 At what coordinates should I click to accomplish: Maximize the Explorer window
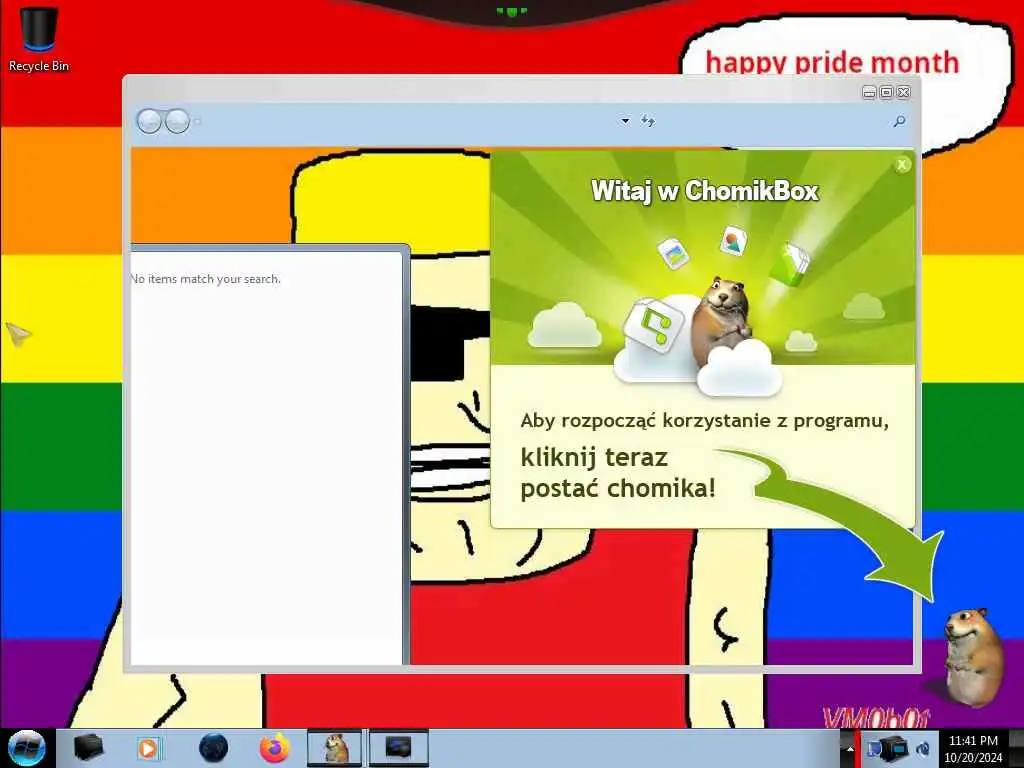click(886, 92)
